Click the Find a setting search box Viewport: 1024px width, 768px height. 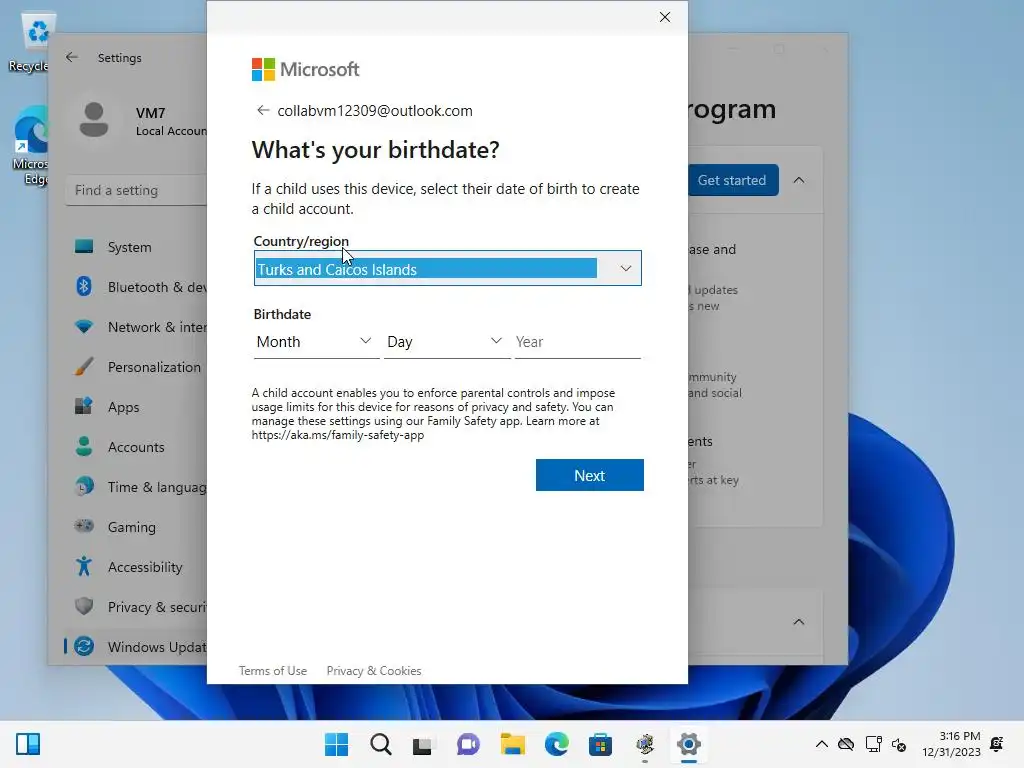point(136,190)
